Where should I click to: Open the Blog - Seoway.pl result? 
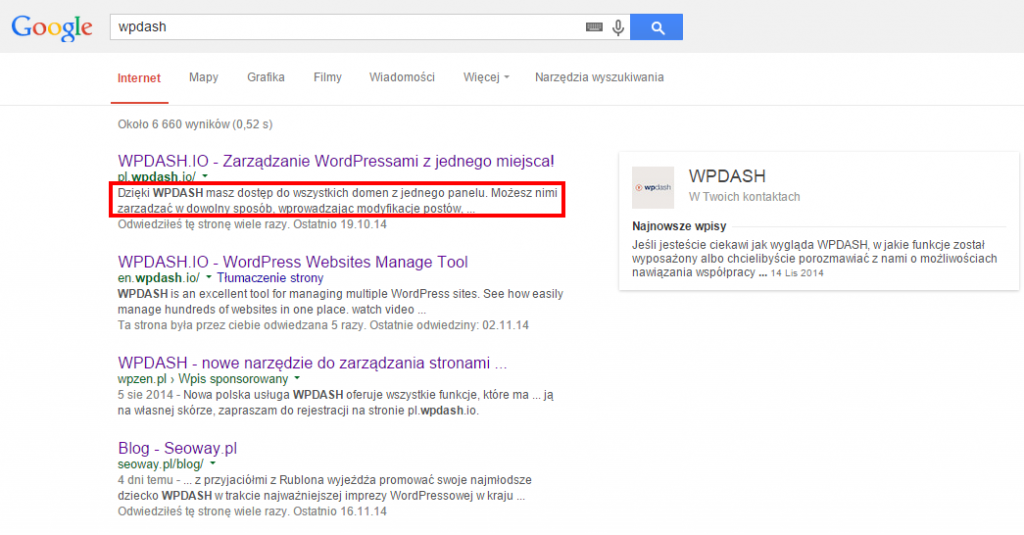[177, 448]
